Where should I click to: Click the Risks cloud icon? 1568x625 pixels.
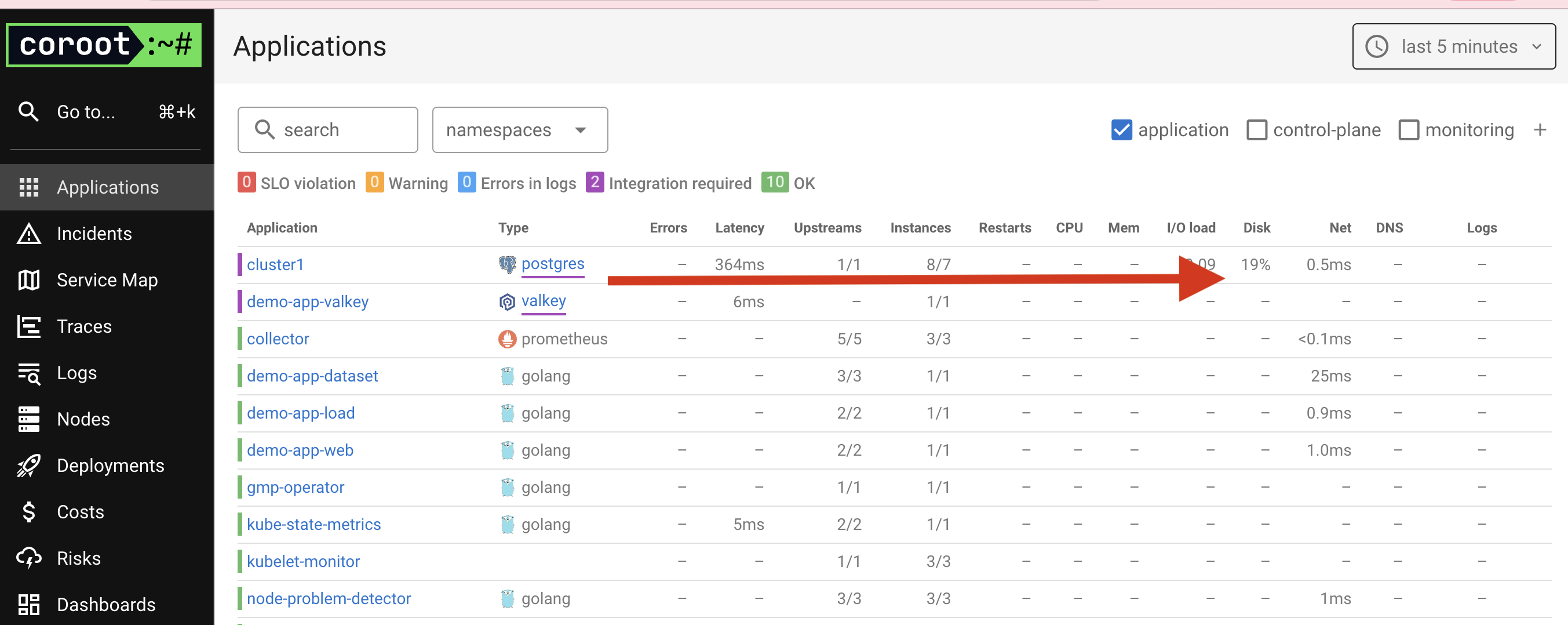point(28,558)
